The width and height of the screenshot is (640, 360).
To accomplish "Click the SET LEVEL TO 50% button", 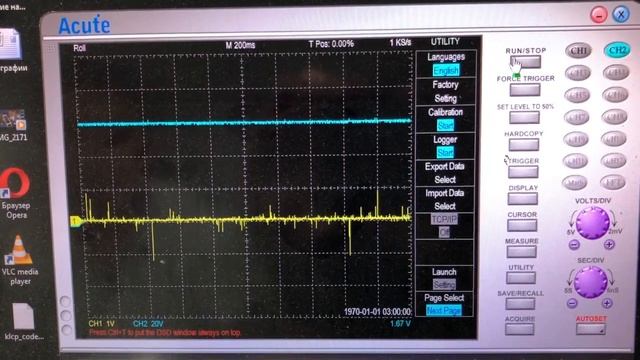I will [524, 118].
